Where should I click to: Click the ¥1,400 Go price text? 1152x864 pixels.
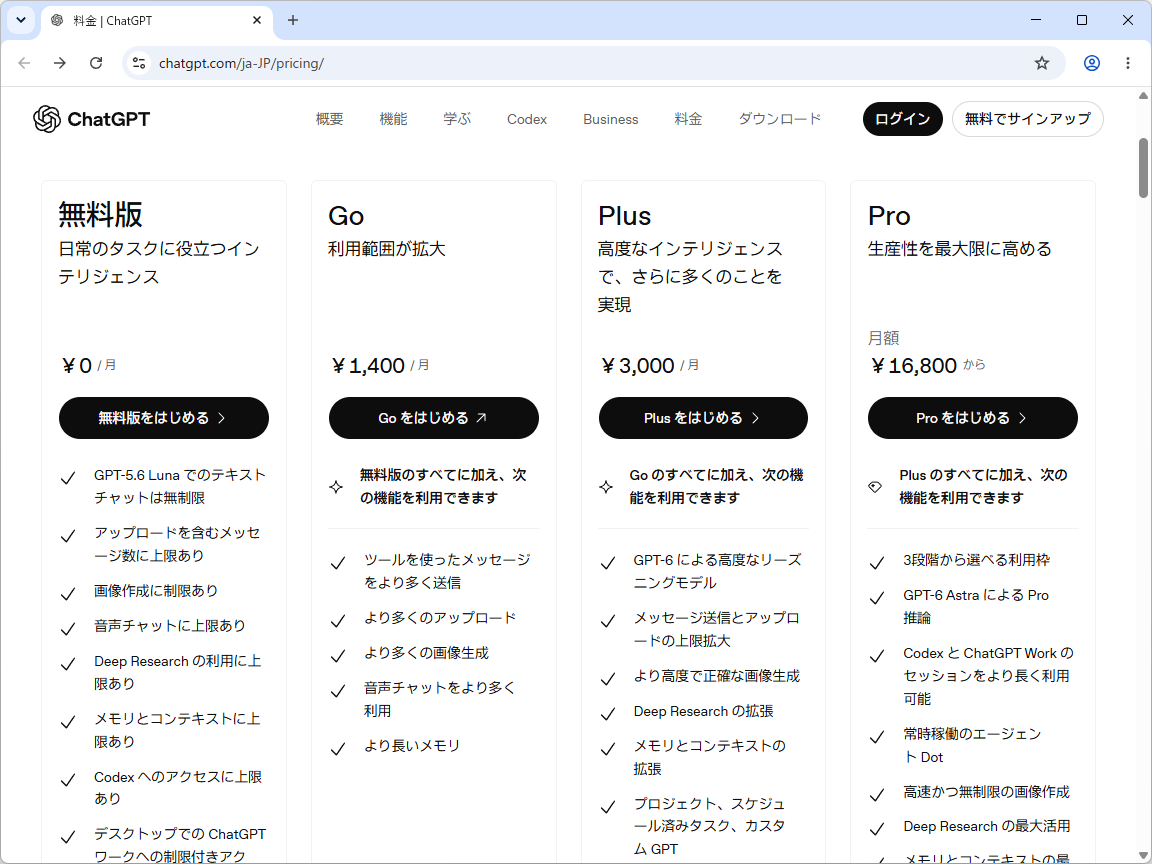368,365
